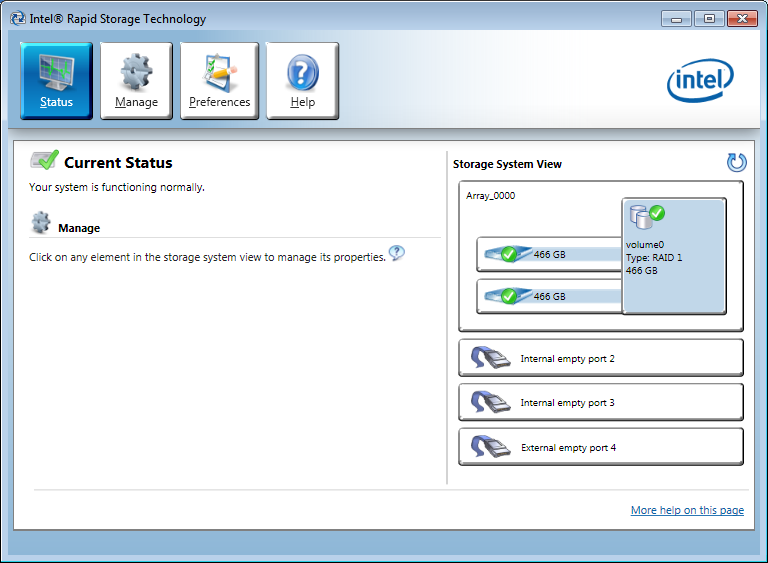Select External empty port 4
The width and height of the screenshot is (768, 563).
click(x=601, y=447)
